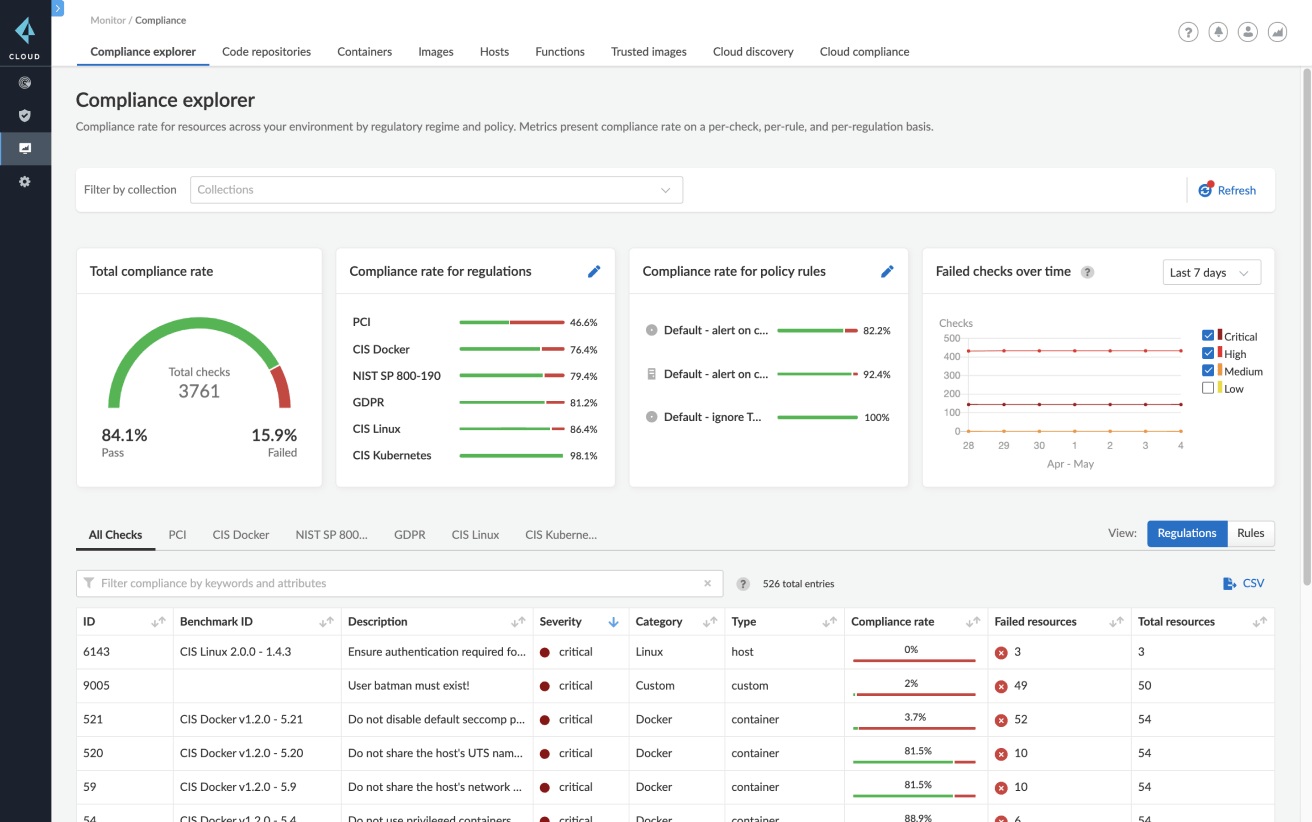Click the user profile icon
Viewport: 1312px width, 822px height.
pyautogui.click(x=1247, y=31)
